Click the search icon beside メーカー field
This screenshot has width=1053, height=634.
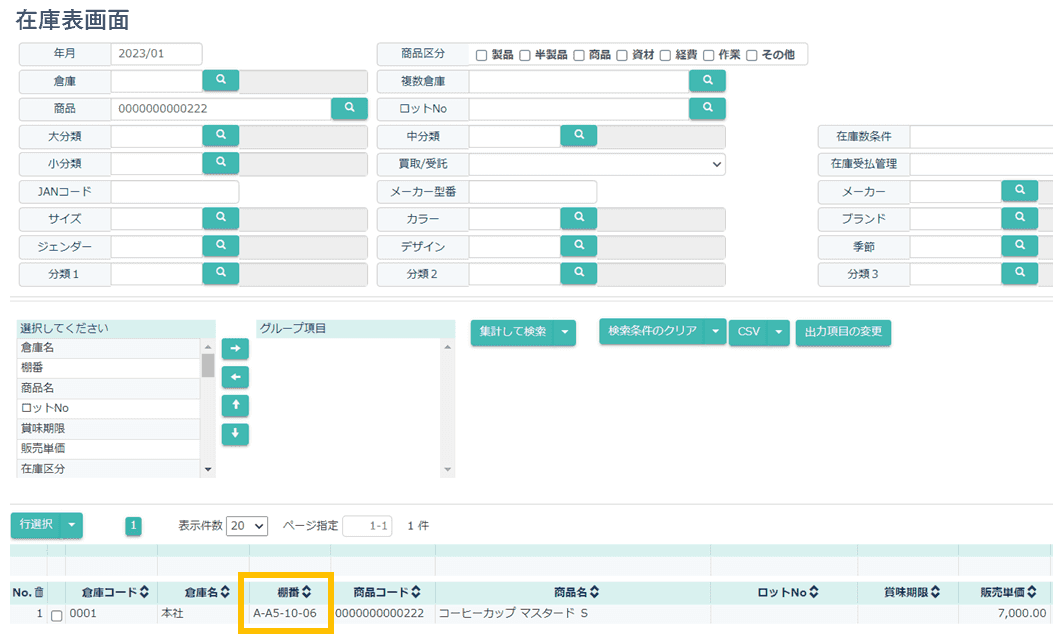[1019, 191]
